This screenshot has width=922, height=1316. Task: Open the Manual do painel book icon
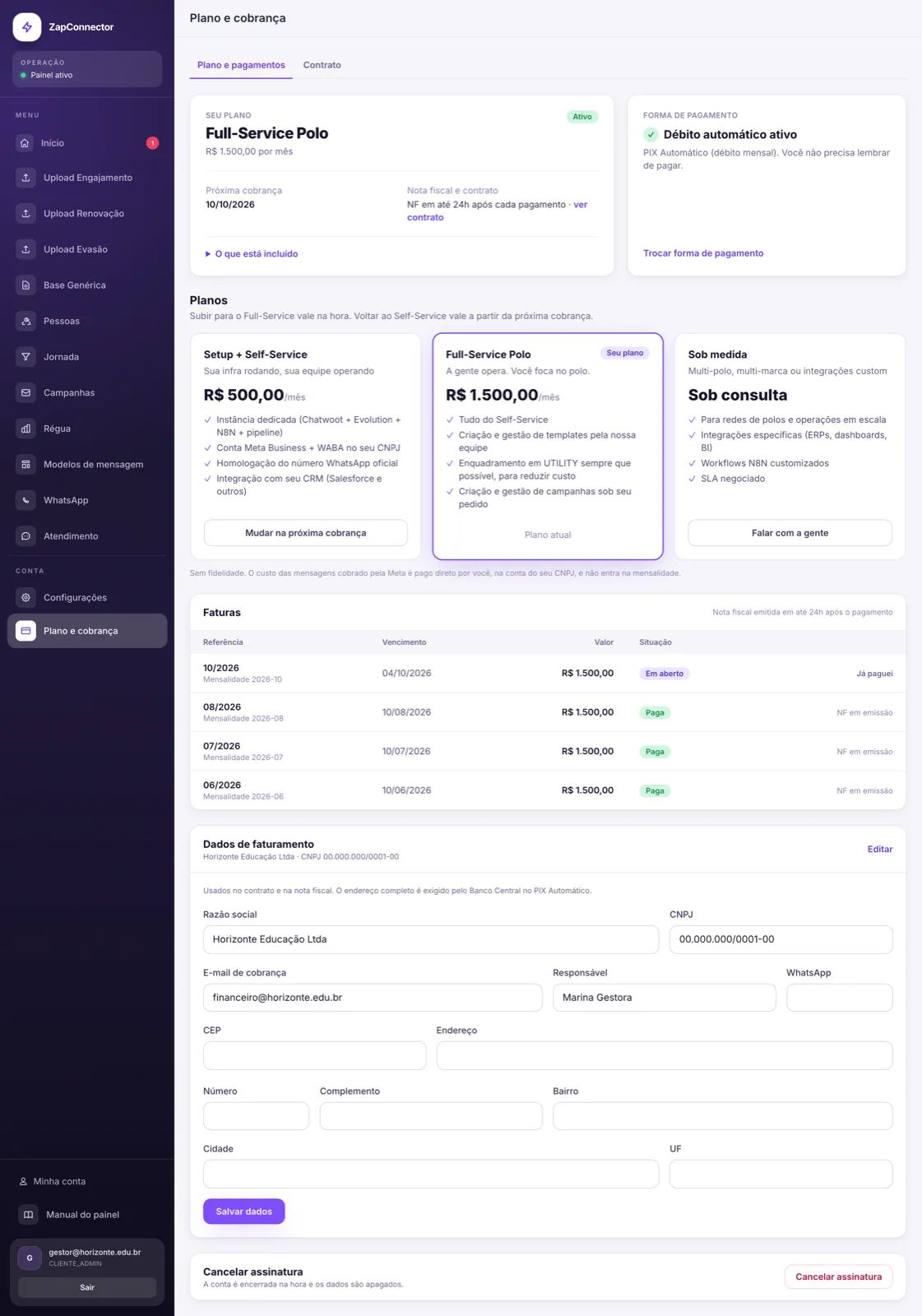point(29,1215)
